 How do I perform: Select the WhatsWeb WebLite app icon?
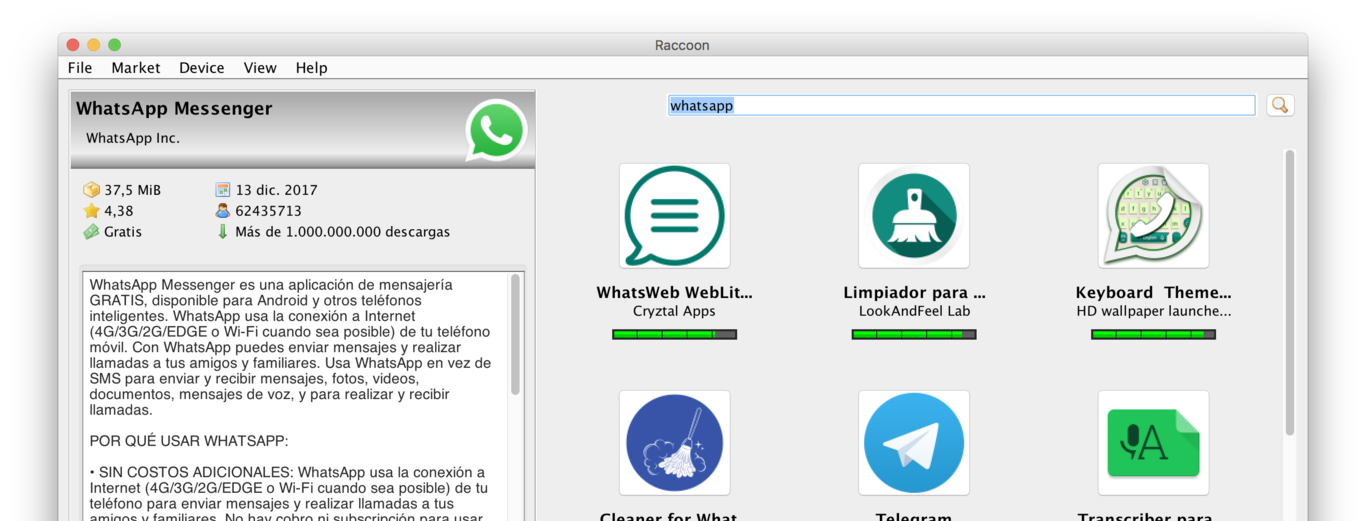[674, 216]
